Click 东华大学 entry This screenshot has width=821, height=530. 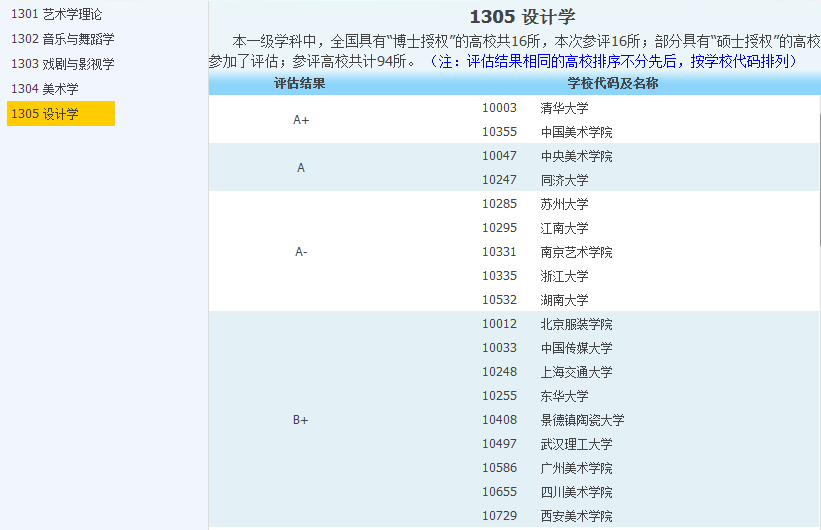pos(564,396)
